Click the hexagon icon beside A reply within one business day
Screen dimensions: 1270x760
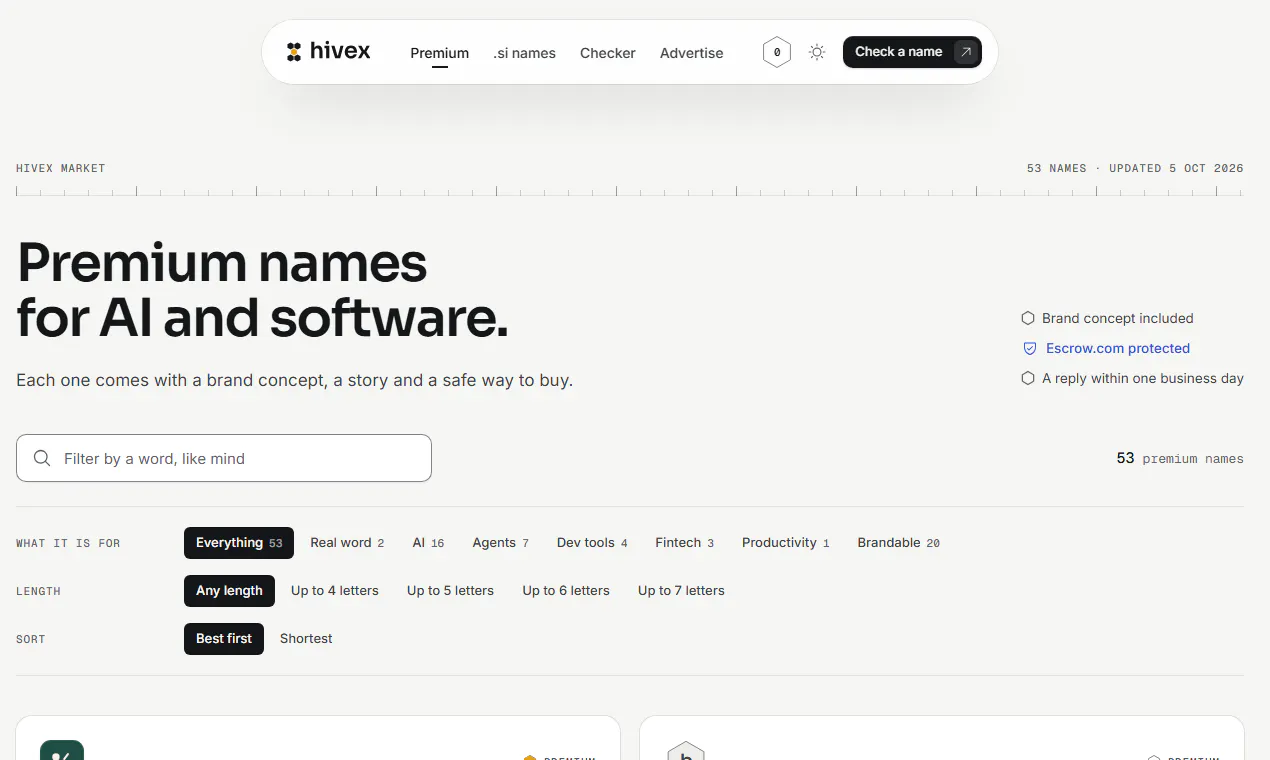1027,378
